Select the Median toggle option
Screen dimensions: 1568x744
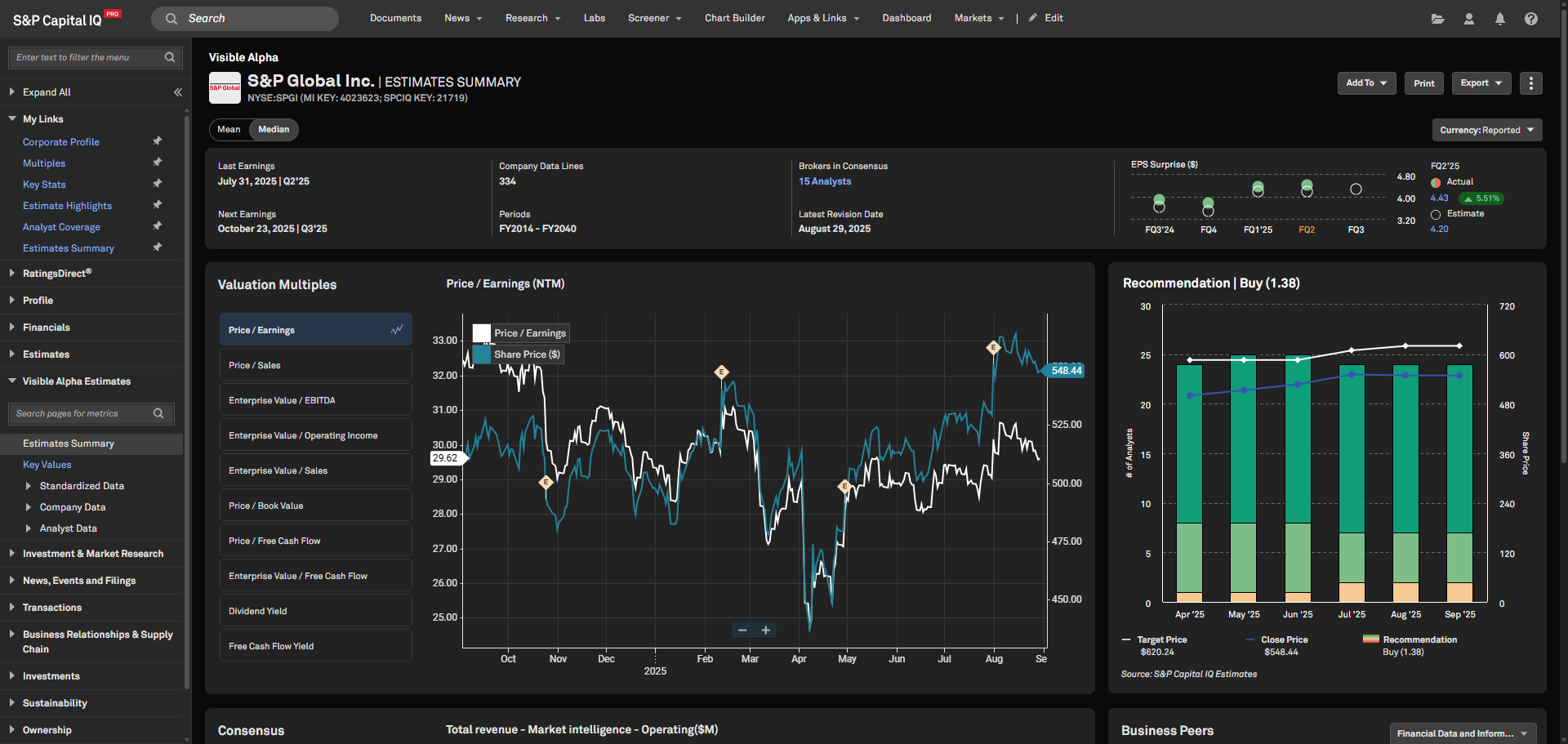tap(274, 130)
